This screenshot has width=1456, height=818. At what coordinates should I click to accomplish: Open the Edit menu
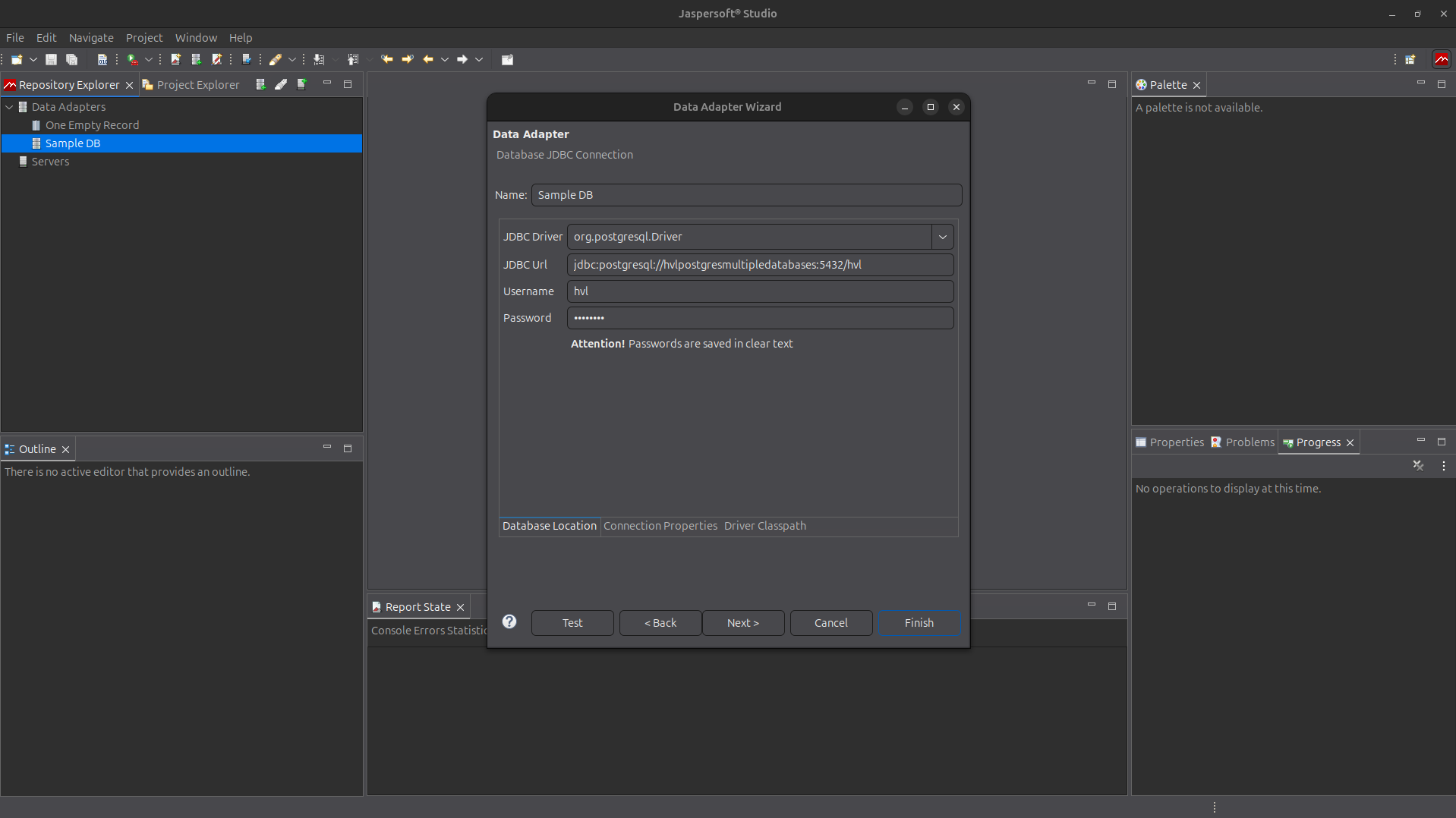point(46,38)
